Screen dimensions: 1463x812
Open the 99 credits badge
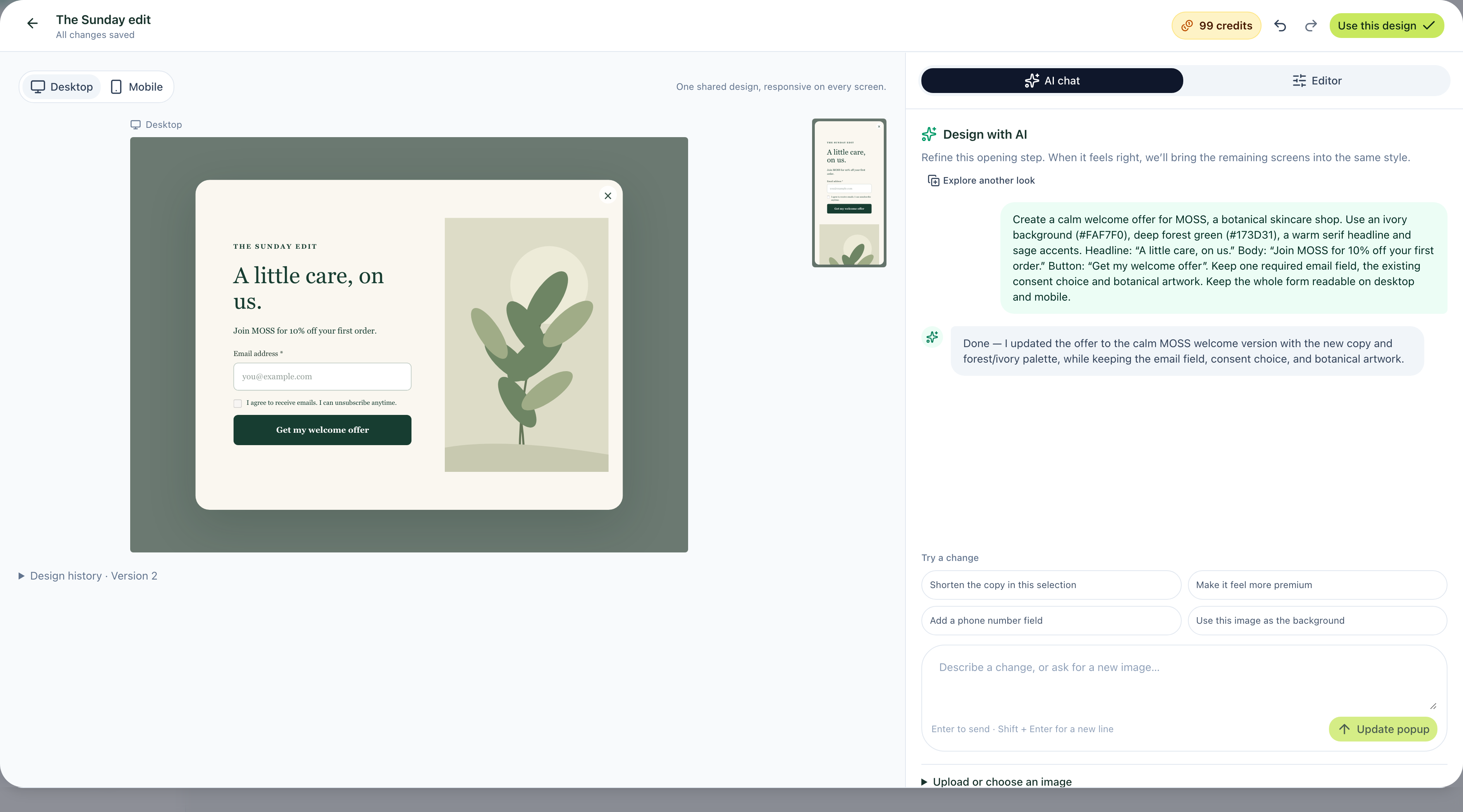coord(1216,26)
